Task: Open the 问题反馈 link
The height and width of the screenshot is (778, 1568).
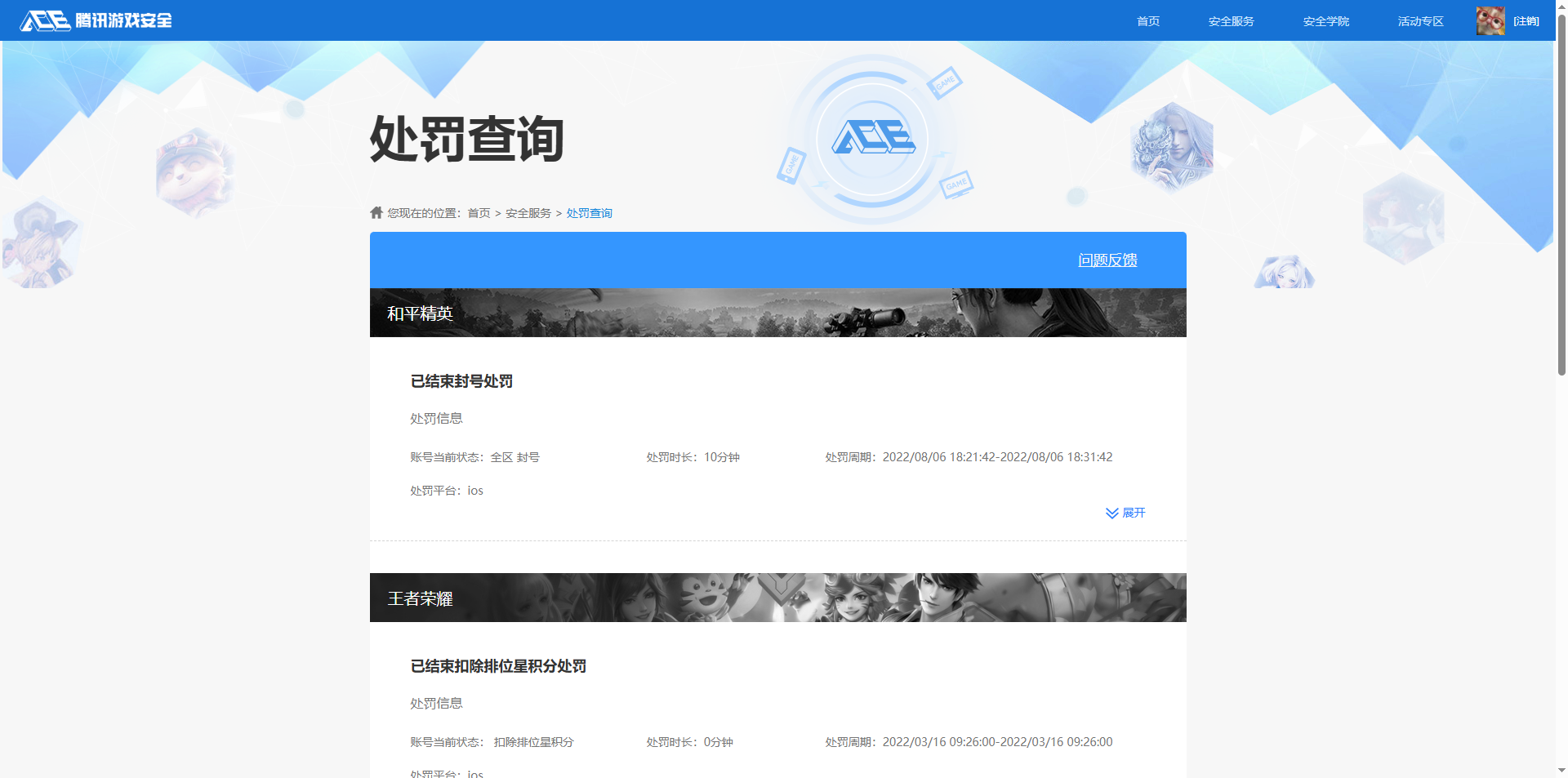Action: pyautogui.click(x=1107, y=260)
